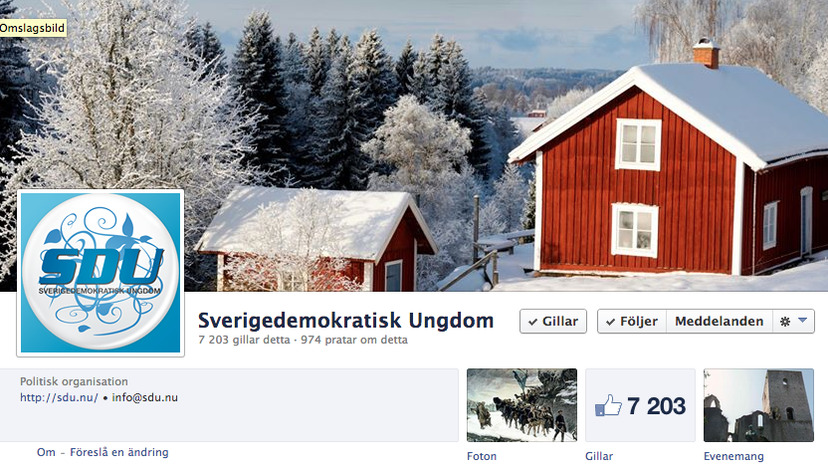The height and width of the screenshot is (468, 828).
Task: Click the info@sdu.nu email address
Action: [145, 397]
